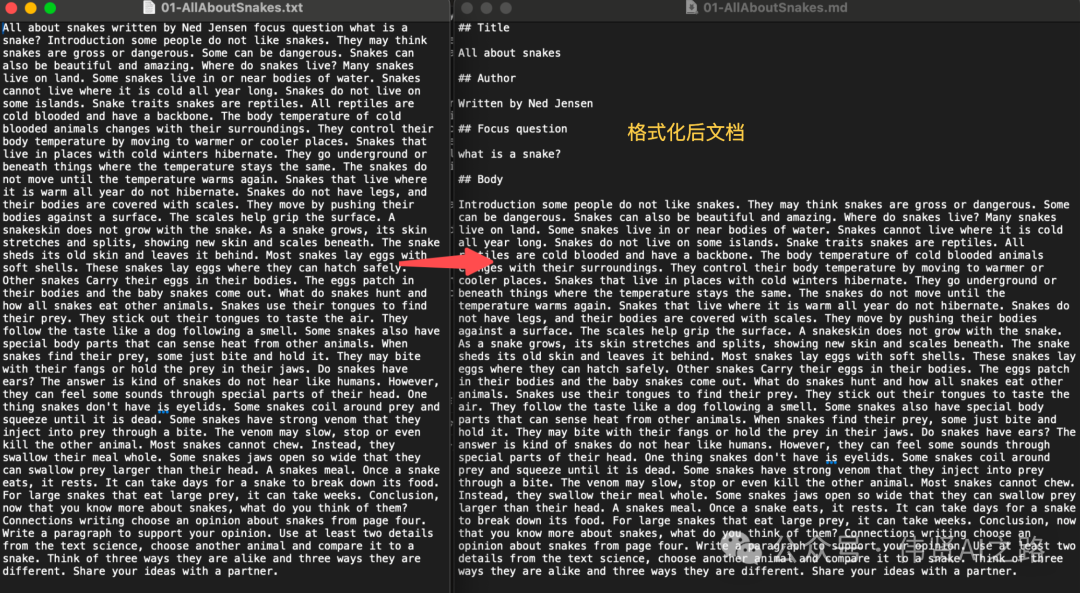The image size is (1080, 593).
Task: Click the 01-AllAboutSnakes.txt window title text
Action: (x=231, y=8)
